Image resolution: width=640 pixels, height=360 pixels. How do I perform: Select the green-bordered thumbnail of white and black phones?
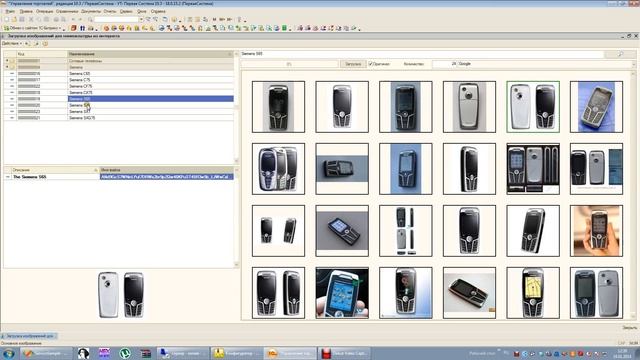pos(533,107)
